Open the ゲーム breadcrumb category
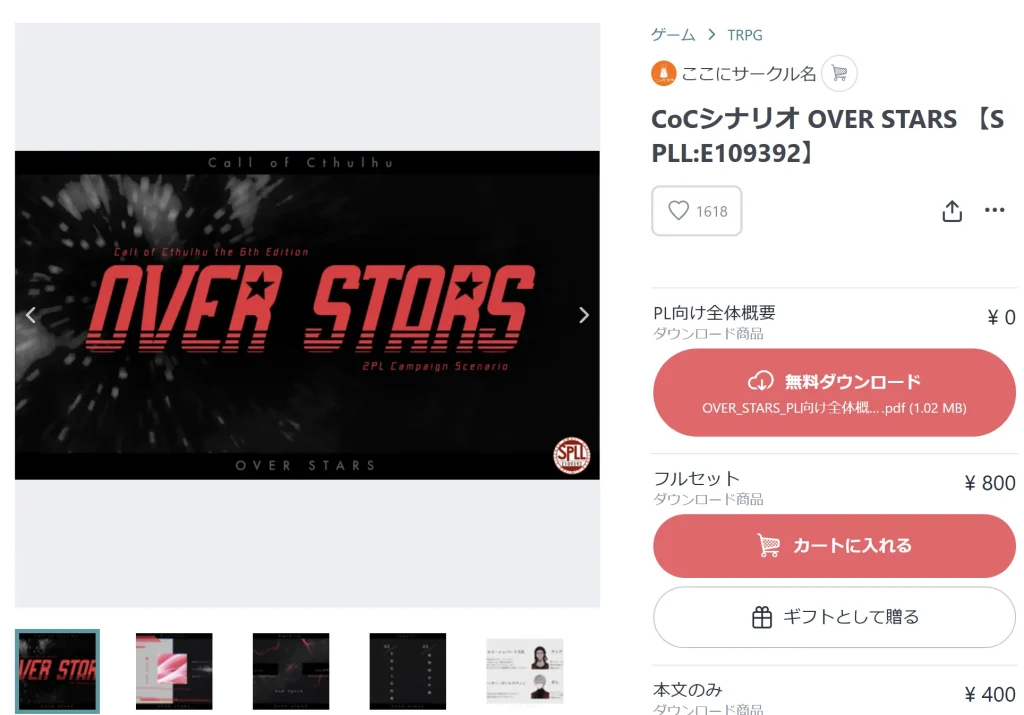The height and width of the screenshot is (715, 1024). [673, 35]
